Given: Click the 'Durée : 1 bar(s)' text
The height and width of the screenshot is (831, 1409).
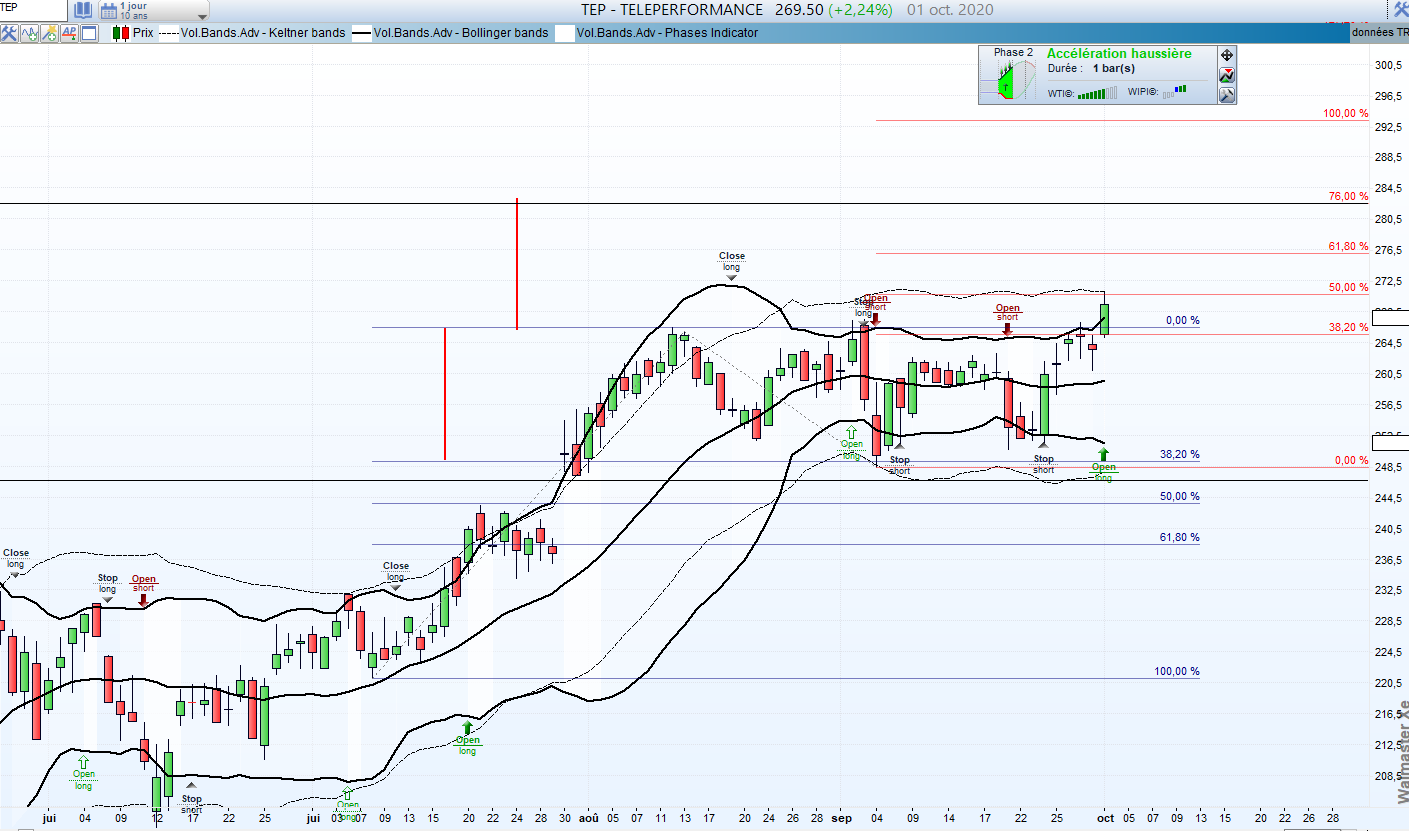Looking at the screenshot, I should (x=1091, y=69).
